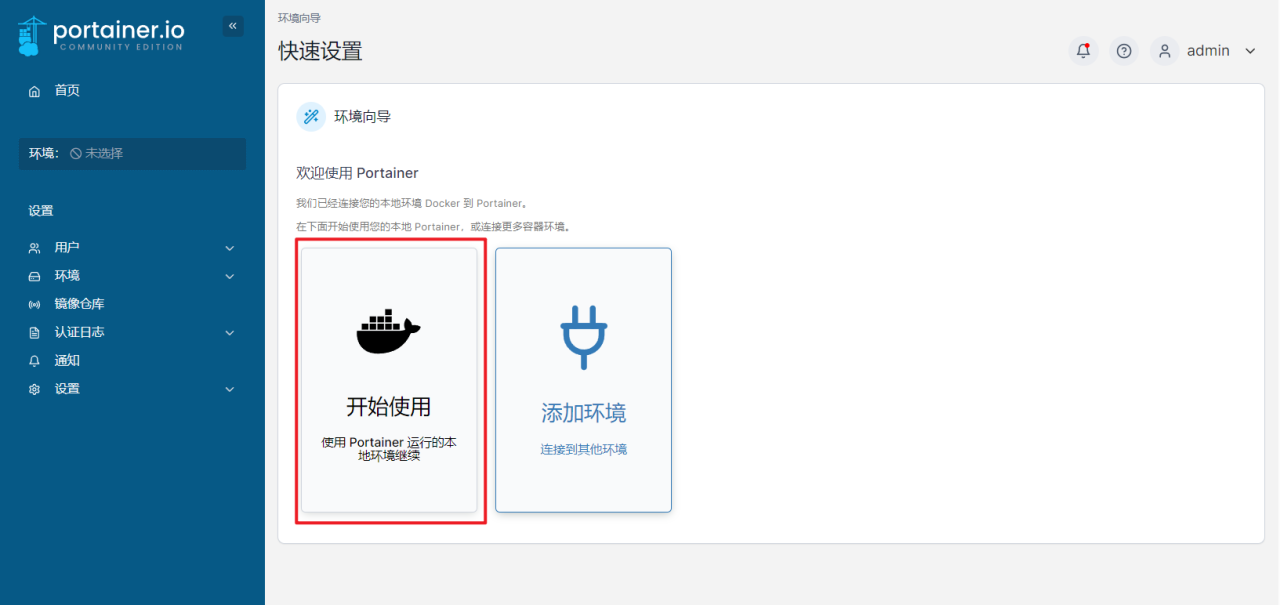Click the 开始使用 card title

pos(389,407)
